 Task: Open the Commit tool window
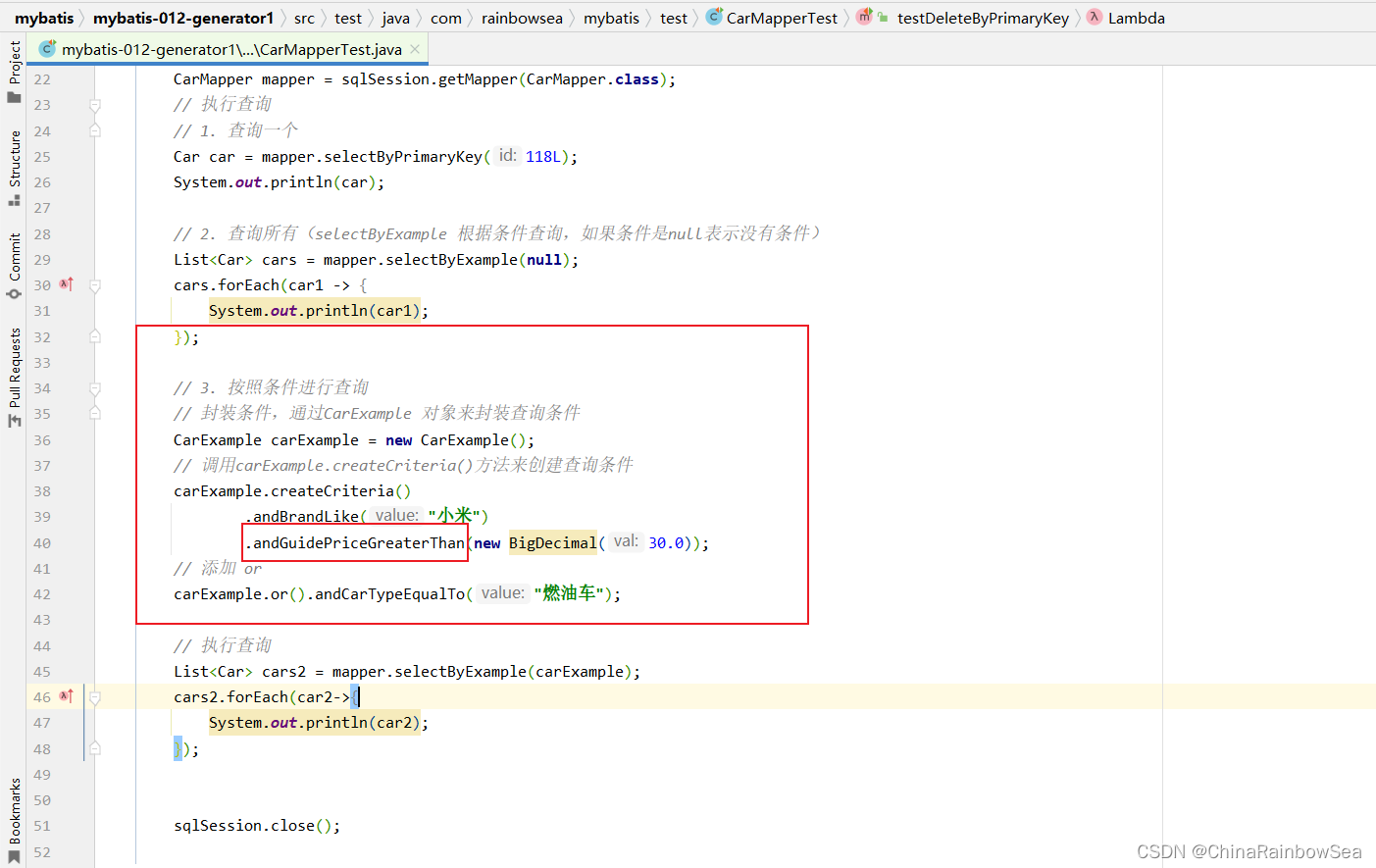click(x=14, y=265)
